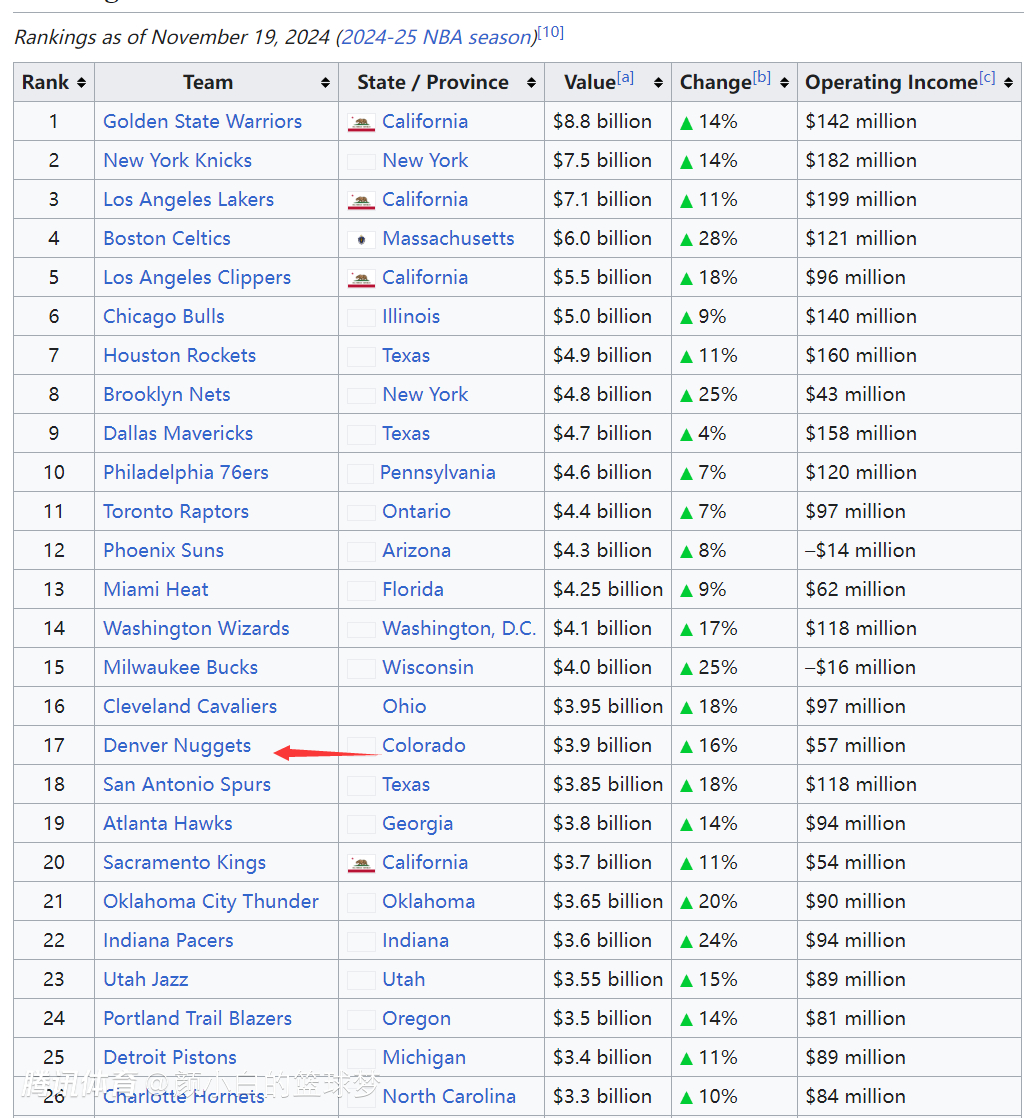Sort table by Rank column arrows

[81, 83]
